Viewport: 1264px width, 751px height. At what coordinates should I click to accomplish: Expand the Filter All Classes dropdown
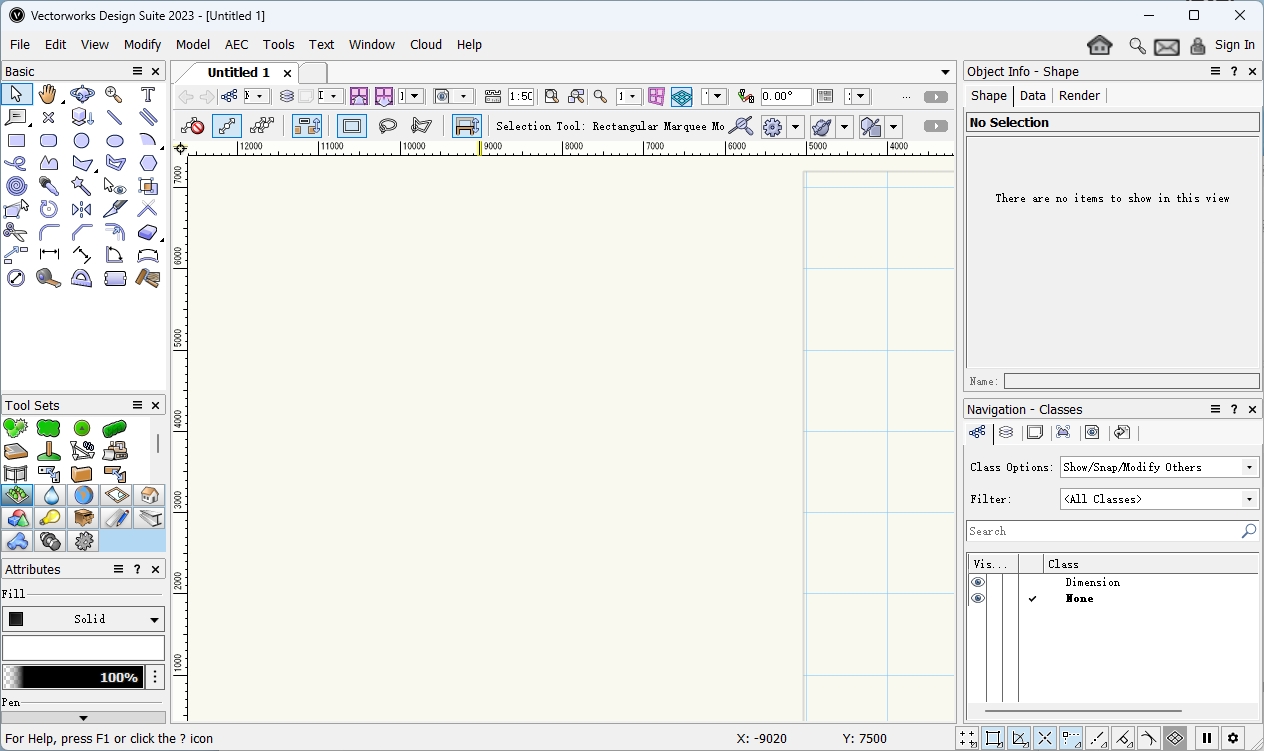(x=1159, y=499)
